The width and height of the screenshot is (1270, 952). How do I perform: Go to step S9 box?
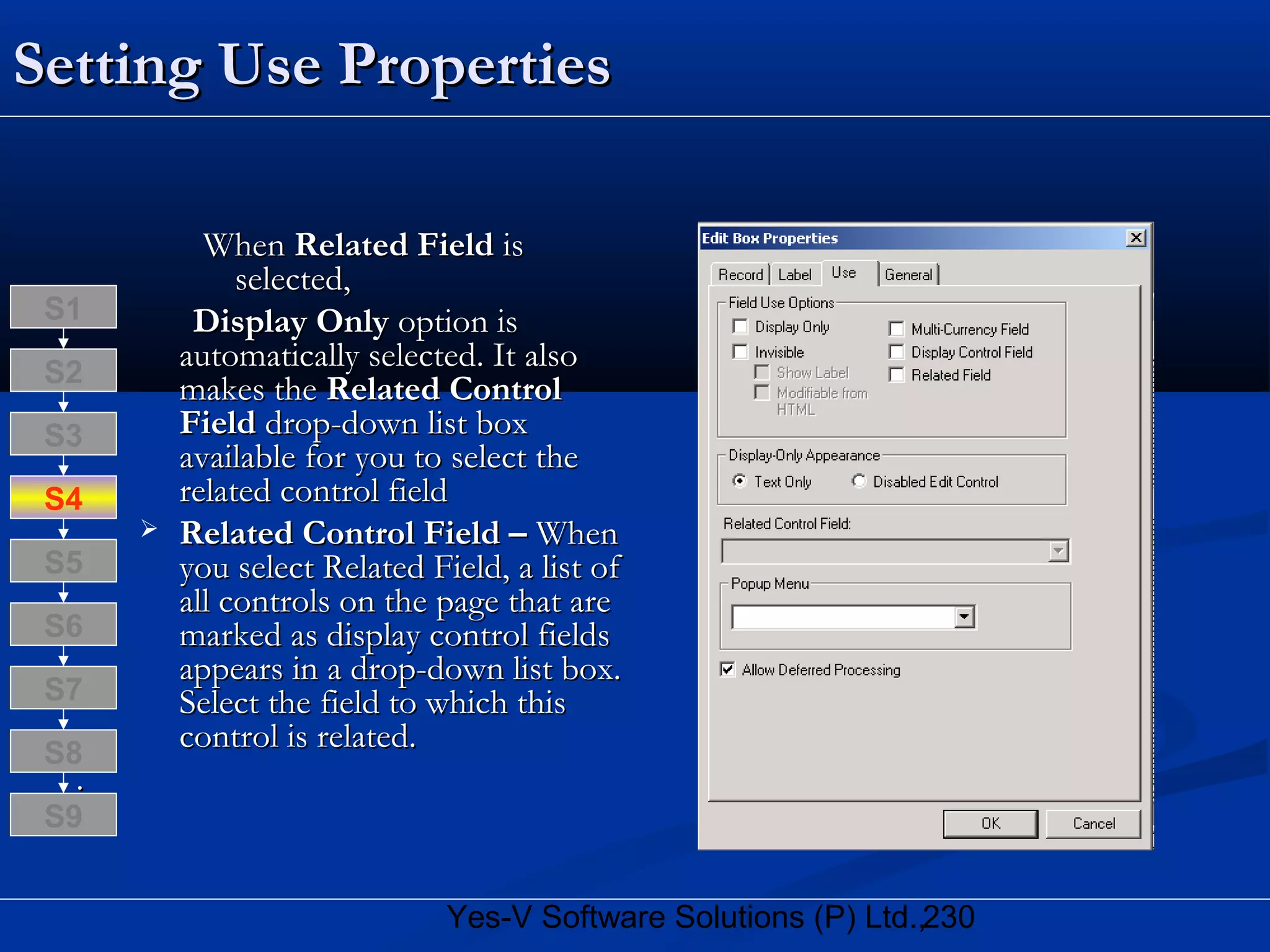[63, 814]
